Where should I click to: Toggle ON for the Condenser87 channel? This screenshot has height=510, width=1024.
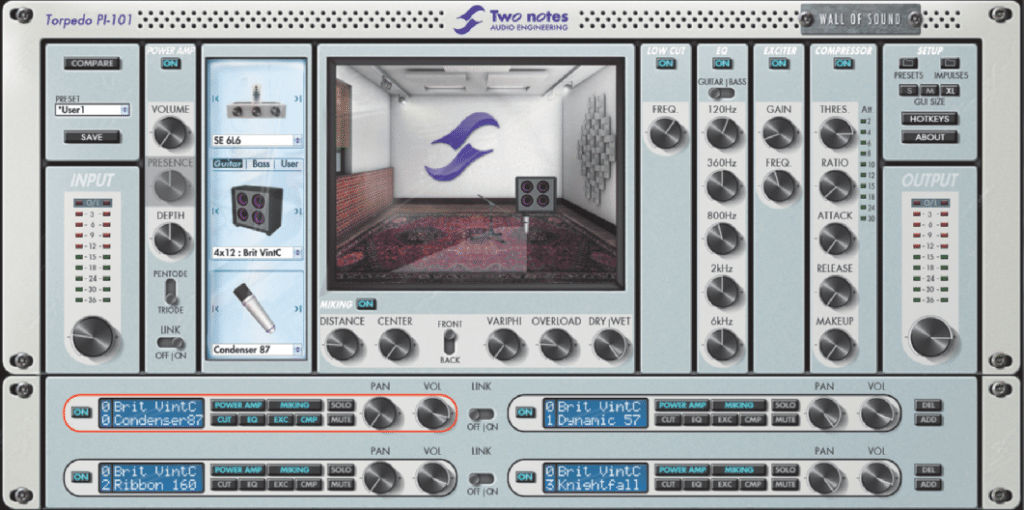[82, 413]
